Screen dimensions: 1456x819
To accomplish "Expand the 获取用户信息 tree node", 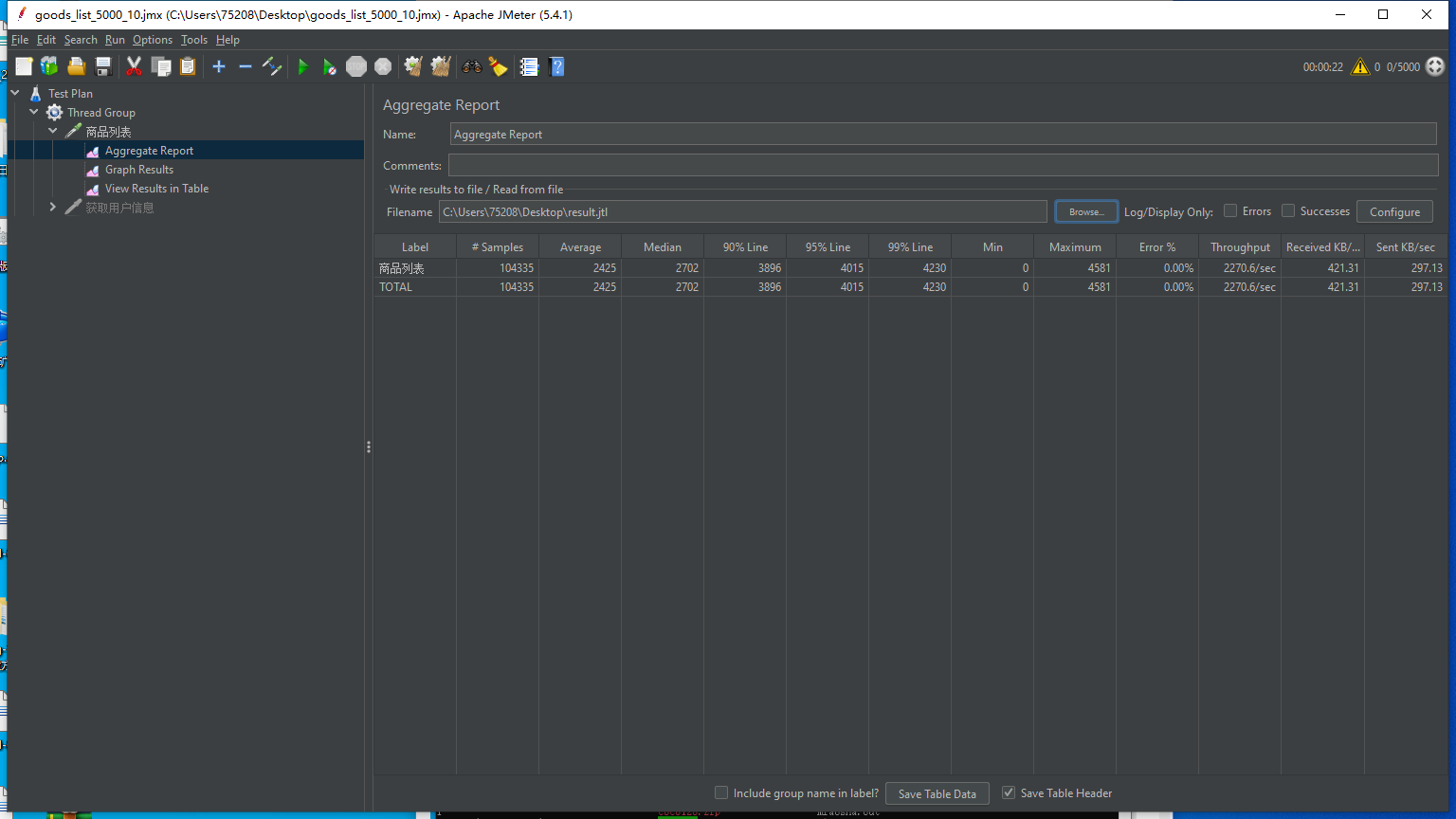I will (53, 207).
